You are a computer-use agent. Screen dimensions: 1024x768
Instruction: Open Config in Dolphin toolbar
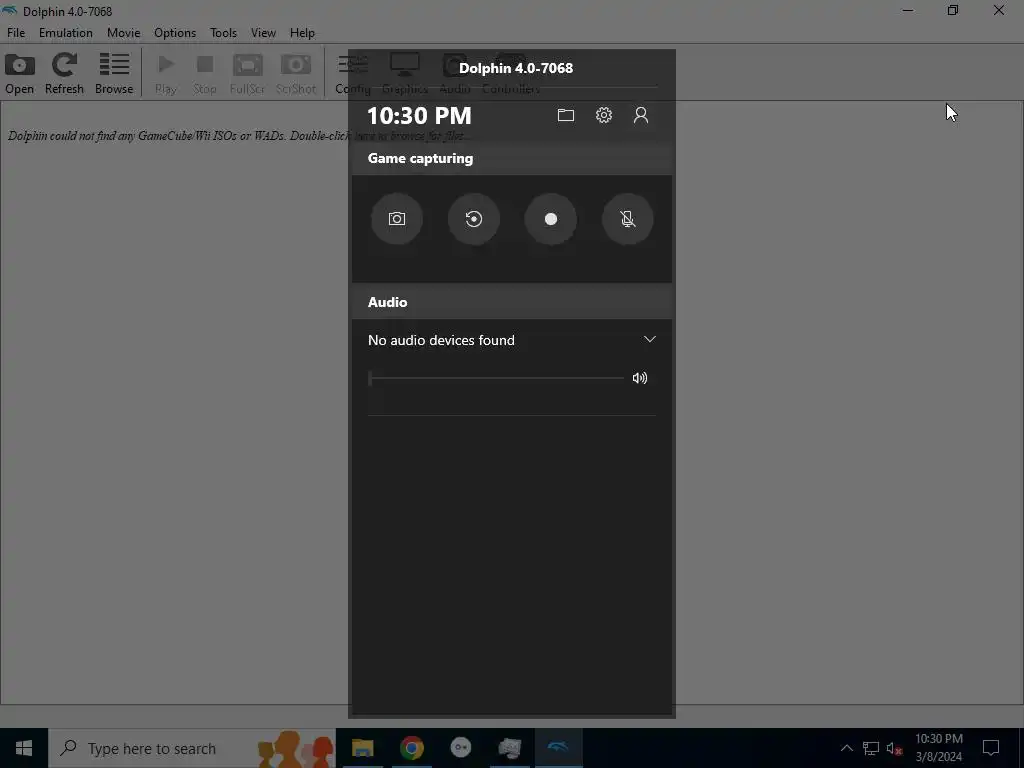[x=353, y=74]
